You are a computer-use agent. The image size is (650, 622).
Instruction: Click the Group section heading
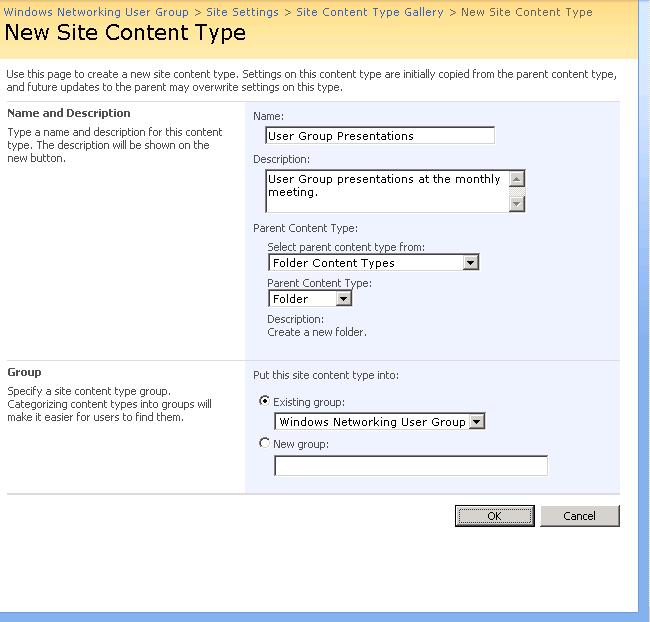(x=24, y=372)
